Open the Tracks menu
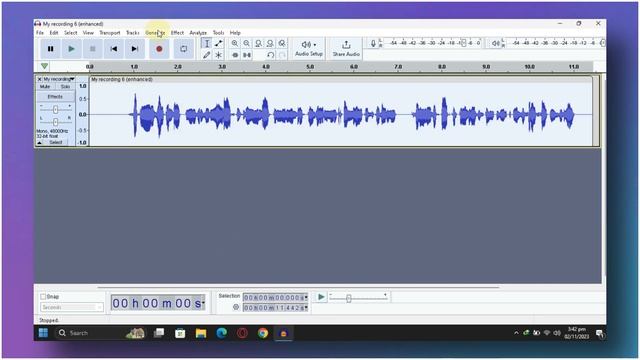Viewport: 640px width, 360px height. pyautogui.click(x=133, y=33)
